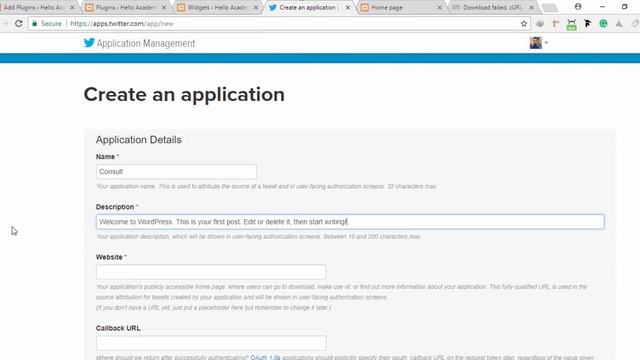Click the Website field label

coord(109,257)
